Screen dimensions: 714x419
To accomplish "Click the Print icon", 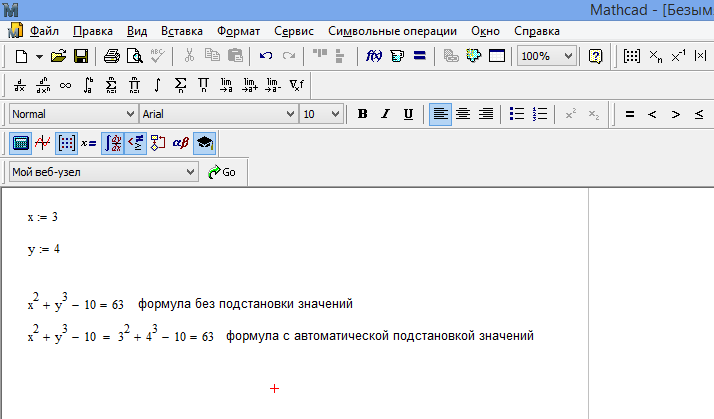I will tap(111, 56).
